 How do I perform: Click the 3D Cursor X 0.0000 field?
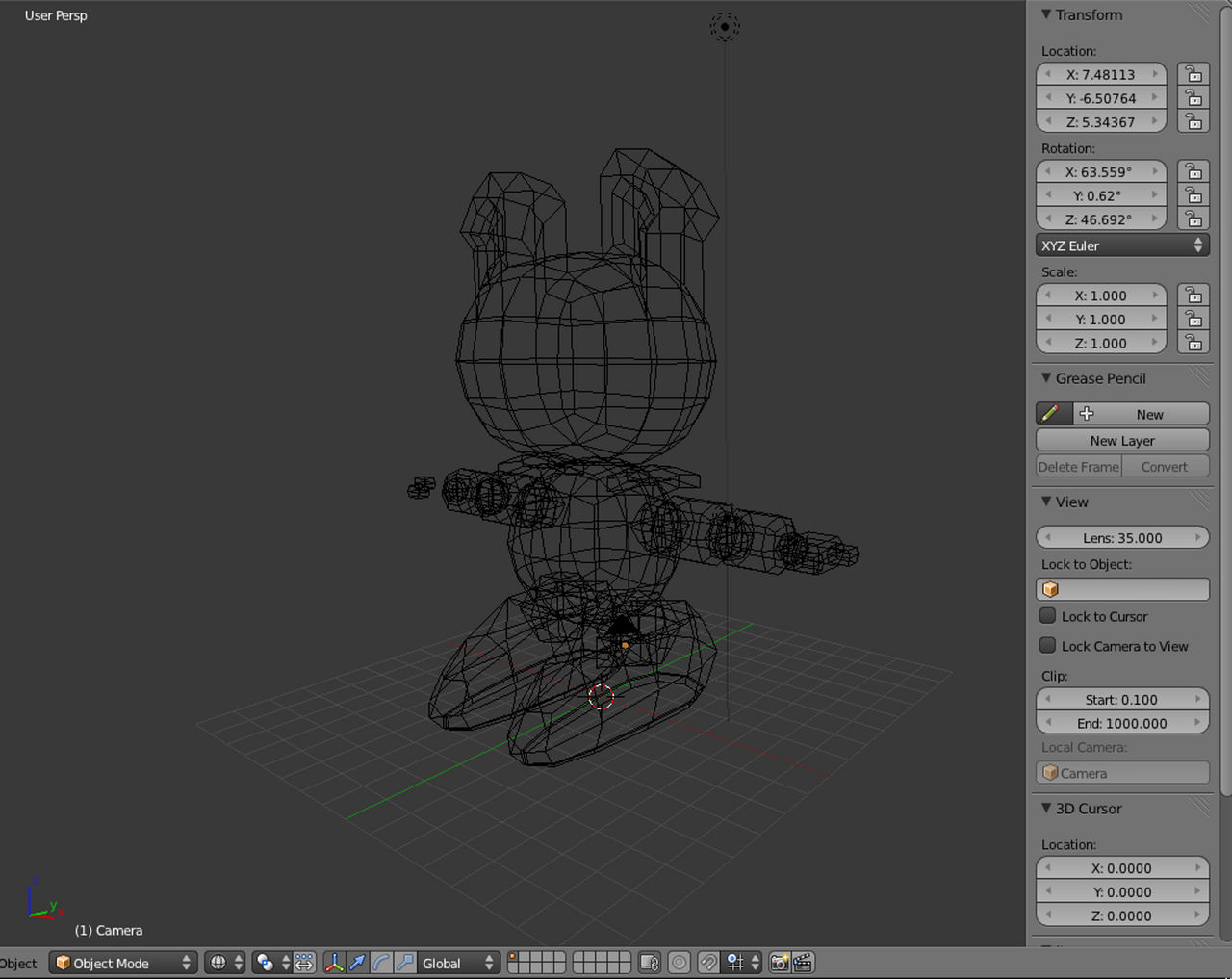1122,867
